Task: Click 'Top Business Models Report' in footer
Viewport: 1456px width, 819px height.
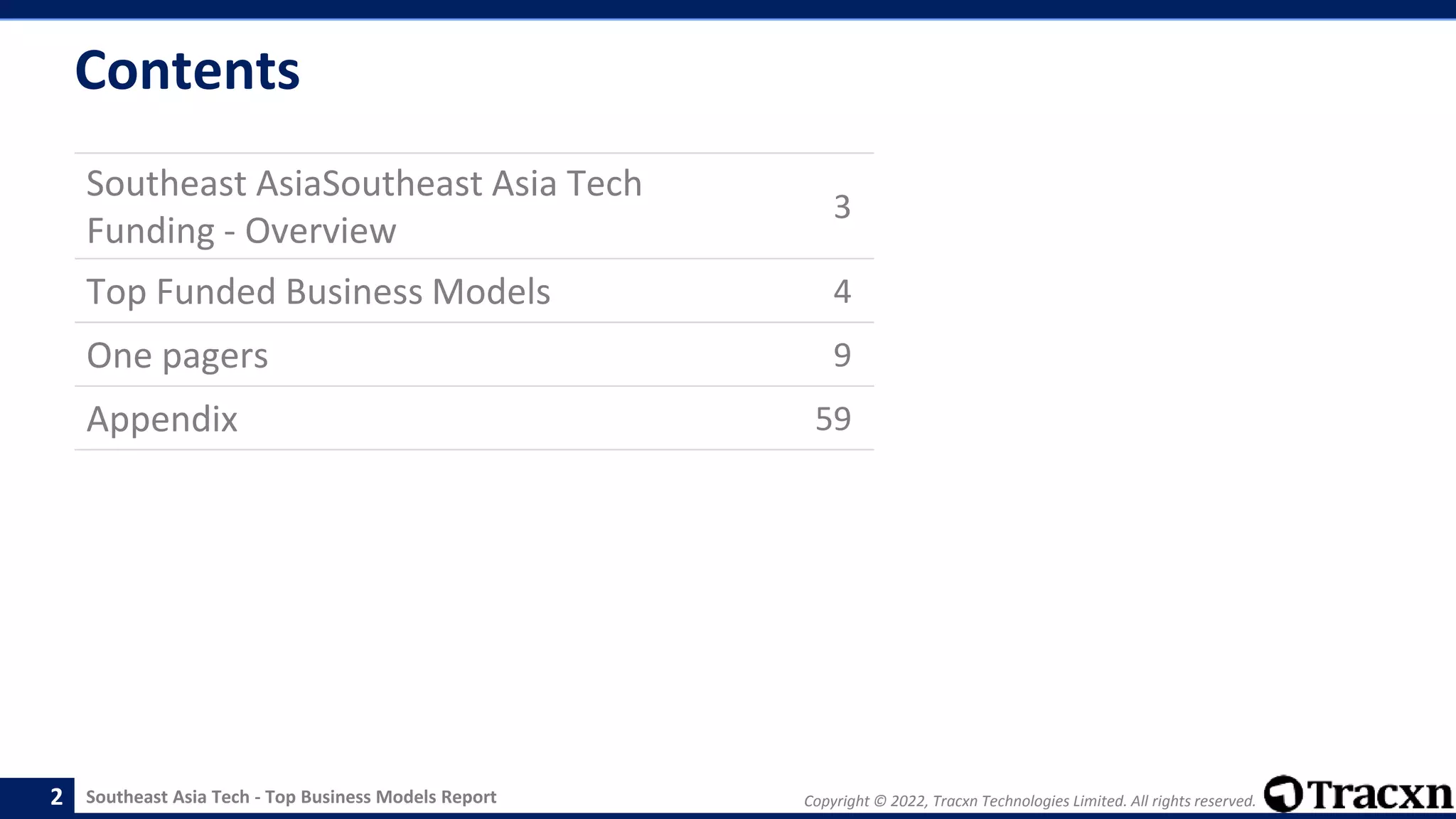Action: (x=380, y=797)
